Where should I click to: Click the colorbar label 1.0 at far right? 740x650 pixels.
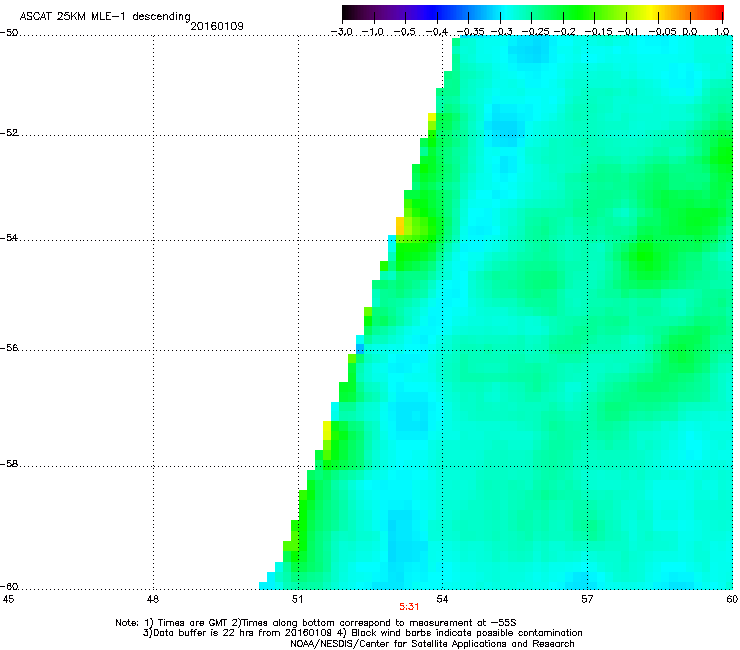(x=722, y=32)
